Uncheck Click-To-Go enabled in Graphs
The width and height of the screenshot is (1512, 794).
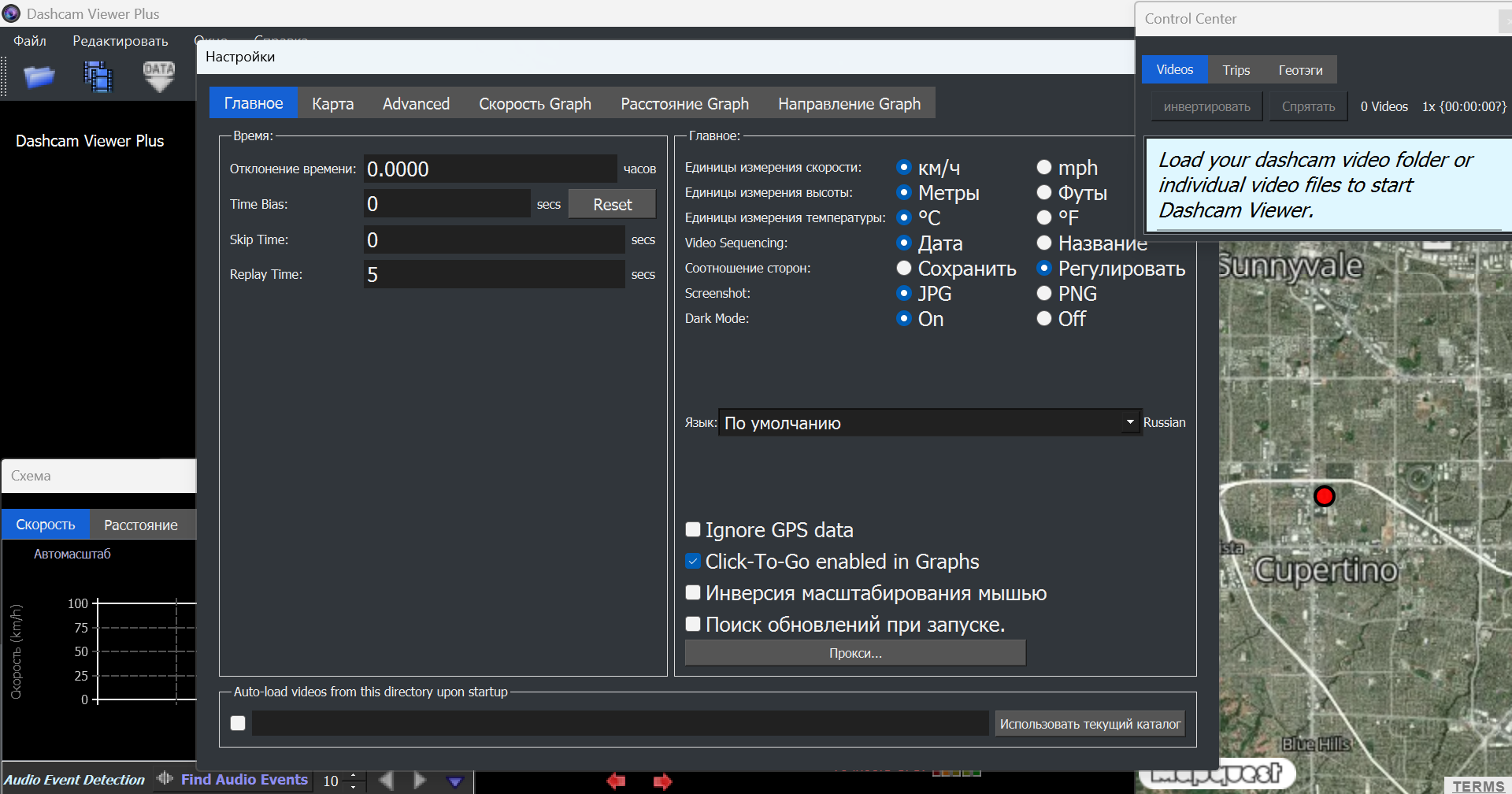click(693, 561)
